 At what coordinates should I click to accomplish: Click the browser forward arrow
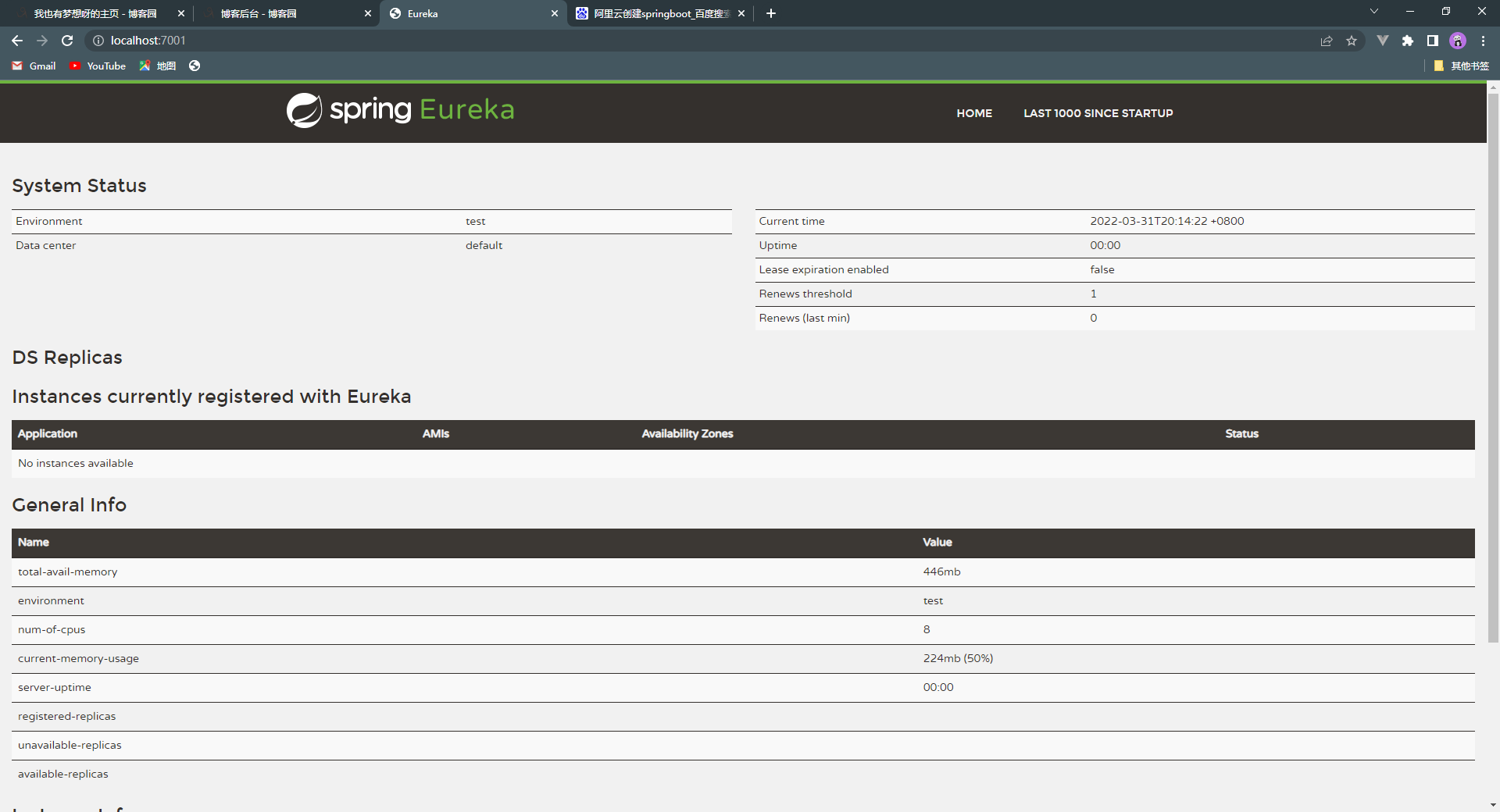coord(42,41)
